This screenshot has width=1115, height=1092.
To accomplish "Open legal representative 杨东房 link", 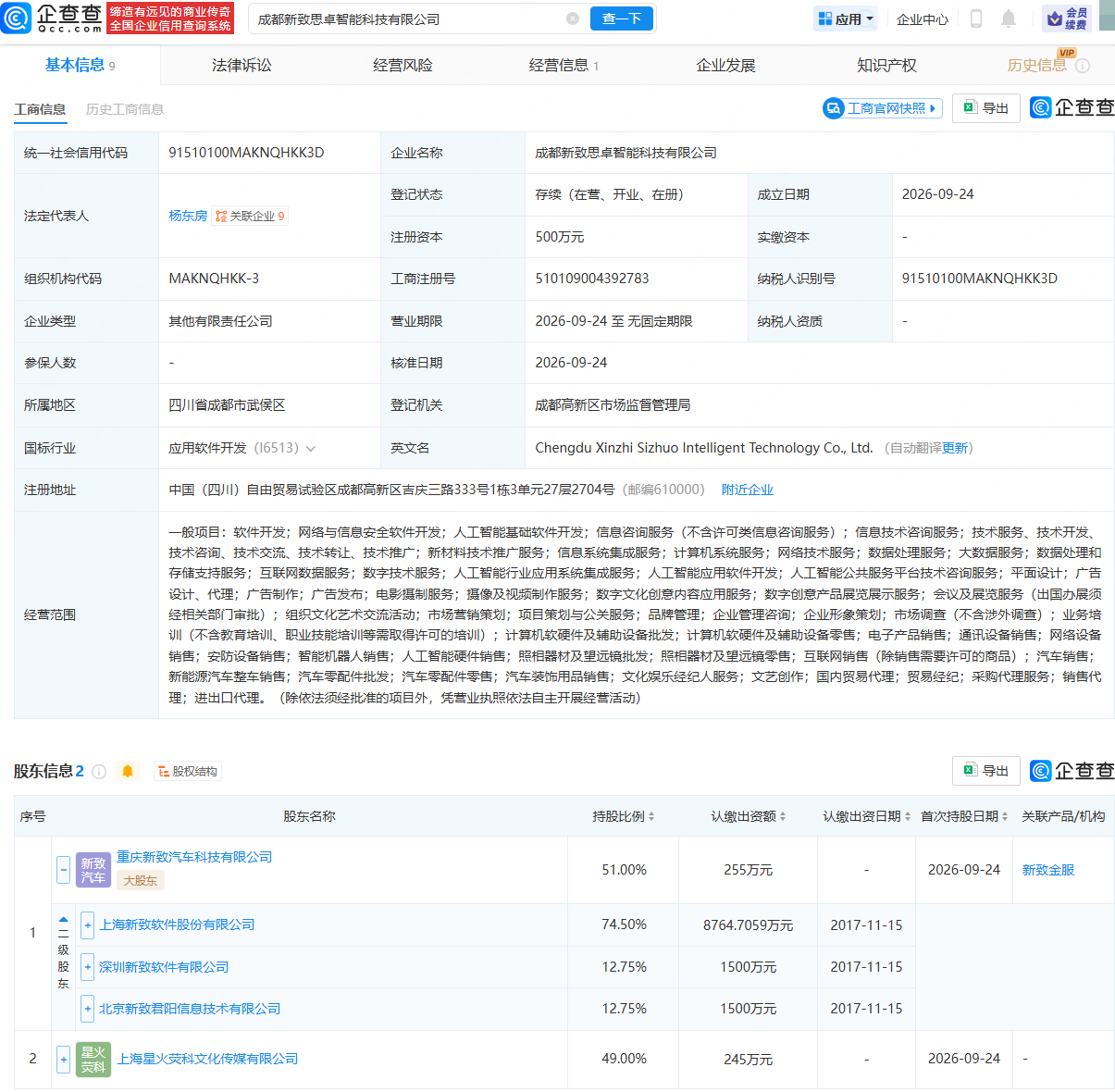I will point(188,216).
